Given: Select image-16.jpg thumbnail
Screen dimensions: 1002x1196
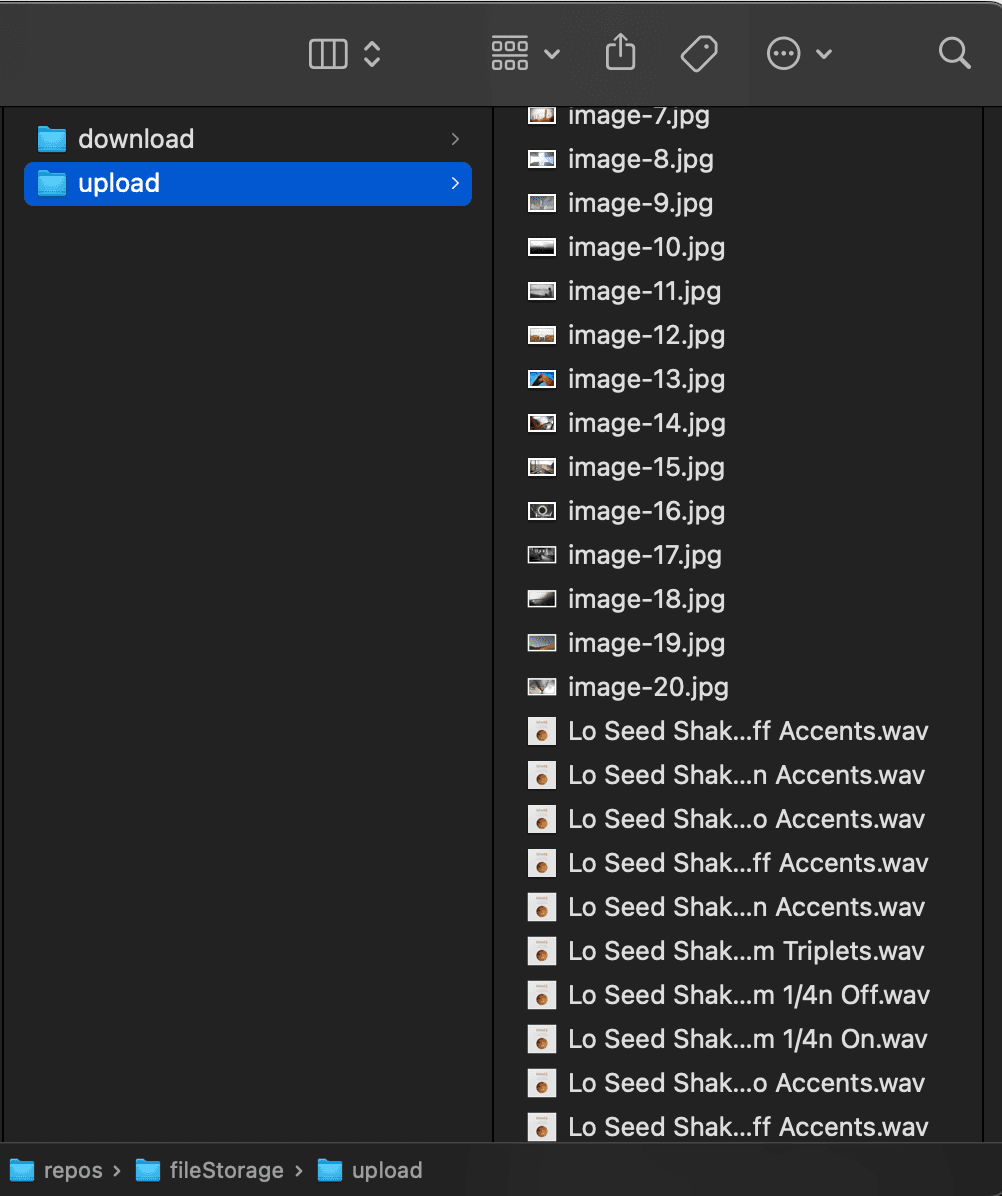Looking at the screenshot, I should pos(541,511).
